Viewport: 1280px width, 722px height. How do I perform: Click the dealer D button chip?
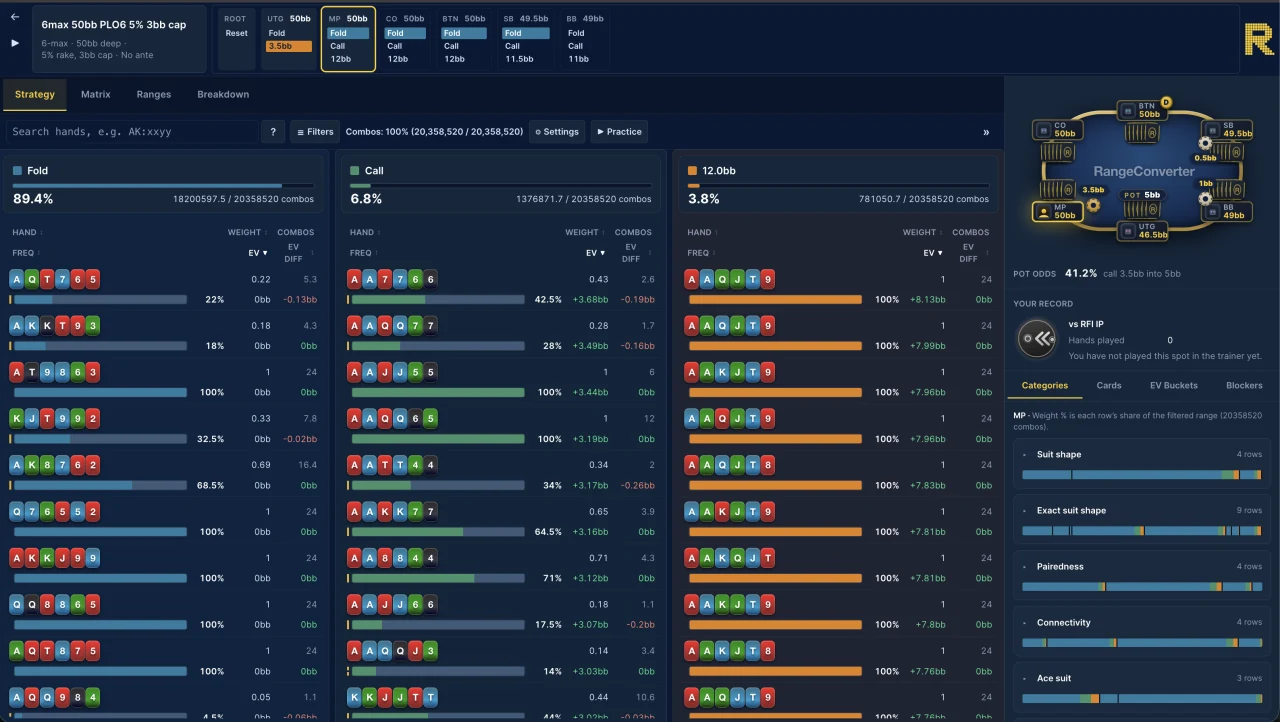[1166, 102]
